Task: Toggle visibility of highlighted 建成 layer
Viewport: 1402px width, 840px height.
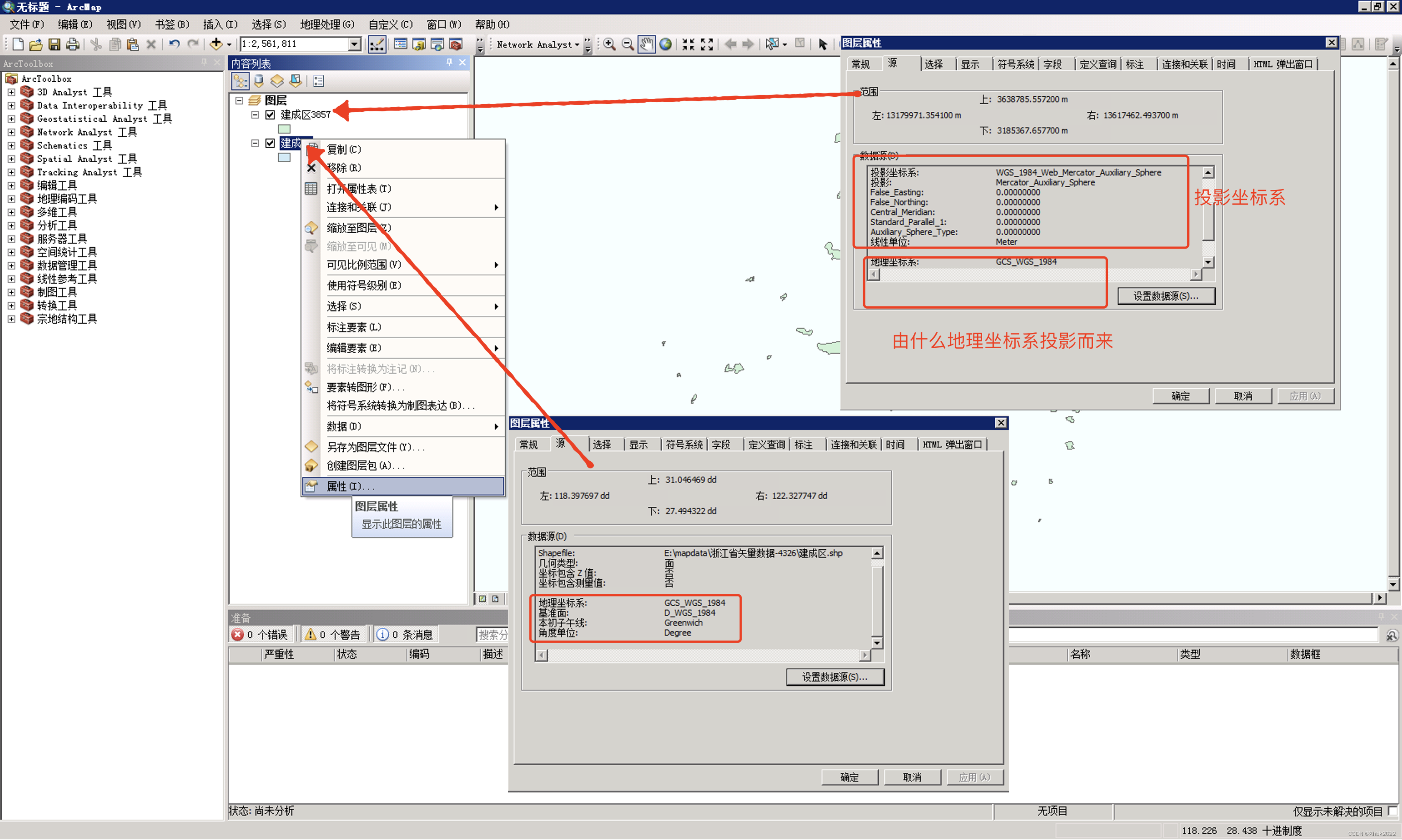Action: click(x=270, y=143)
